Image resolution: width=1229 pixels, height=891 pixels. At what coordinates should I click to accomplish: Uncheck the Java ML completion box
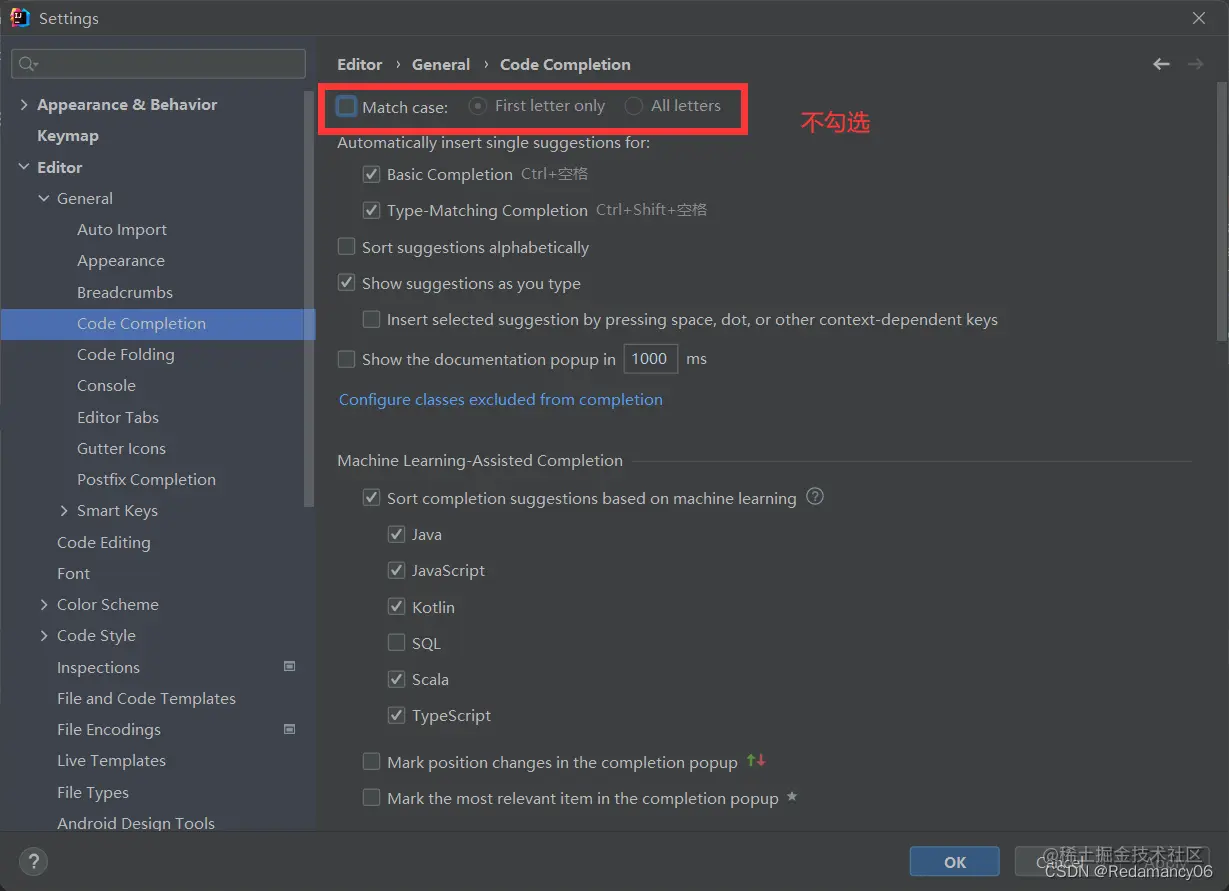pyautogui.click(x=396, y=534)
